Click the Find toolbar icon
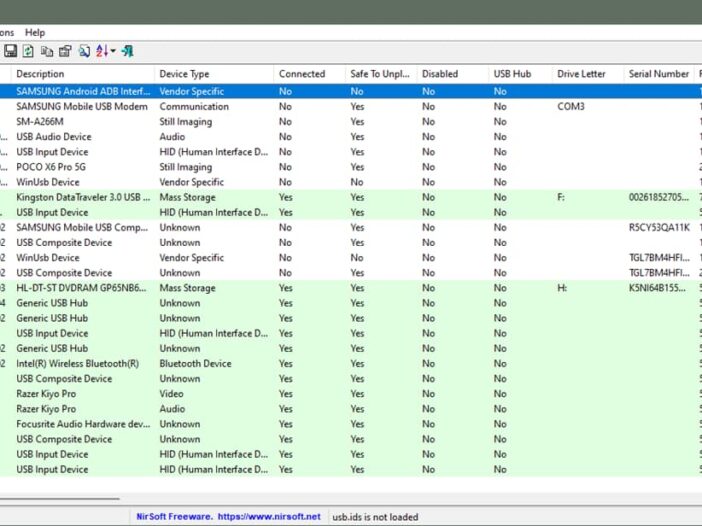 coord(84,51)
